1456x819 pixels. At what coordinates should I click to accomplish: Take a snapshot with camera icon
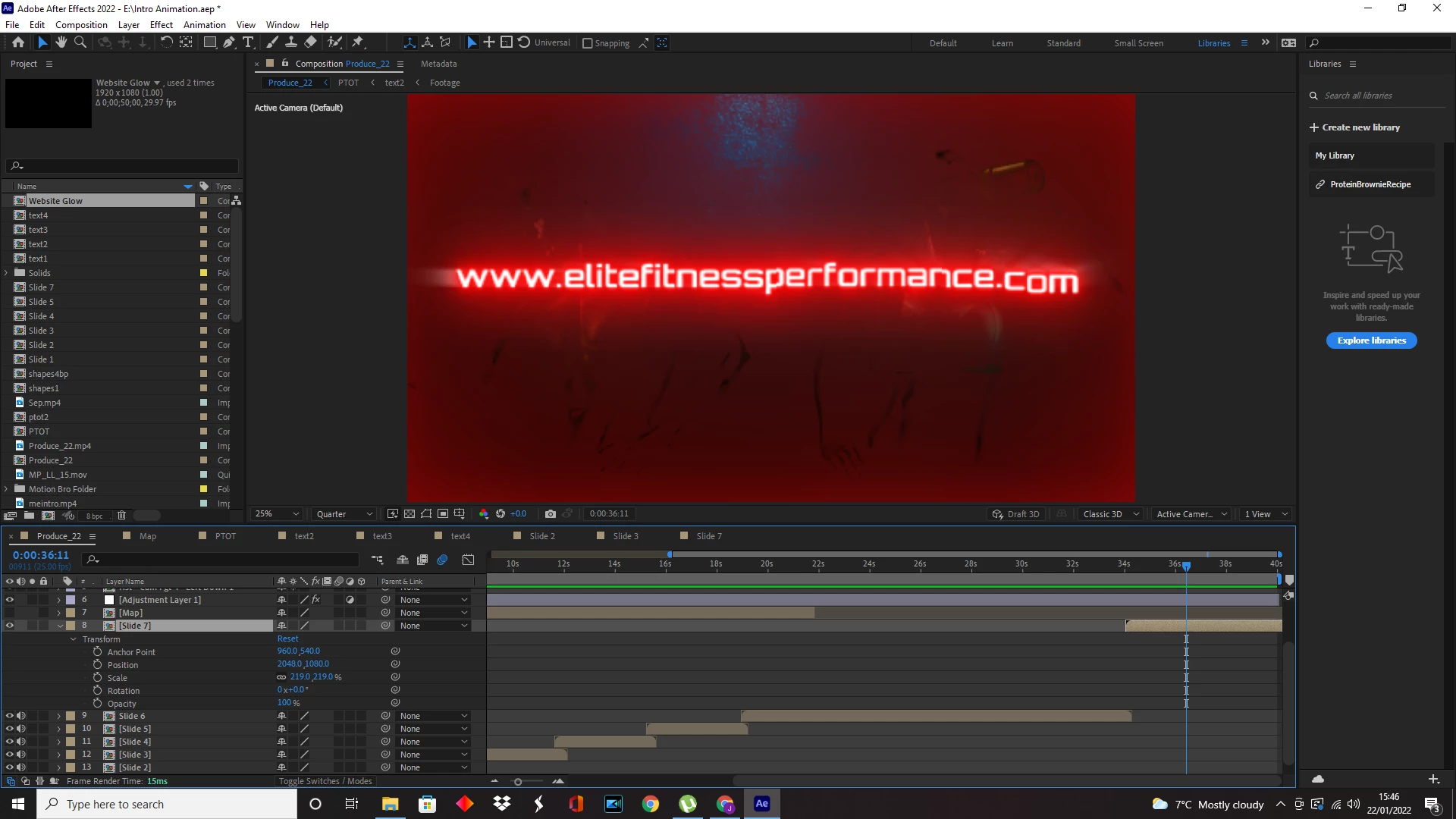tap(551, 513)
